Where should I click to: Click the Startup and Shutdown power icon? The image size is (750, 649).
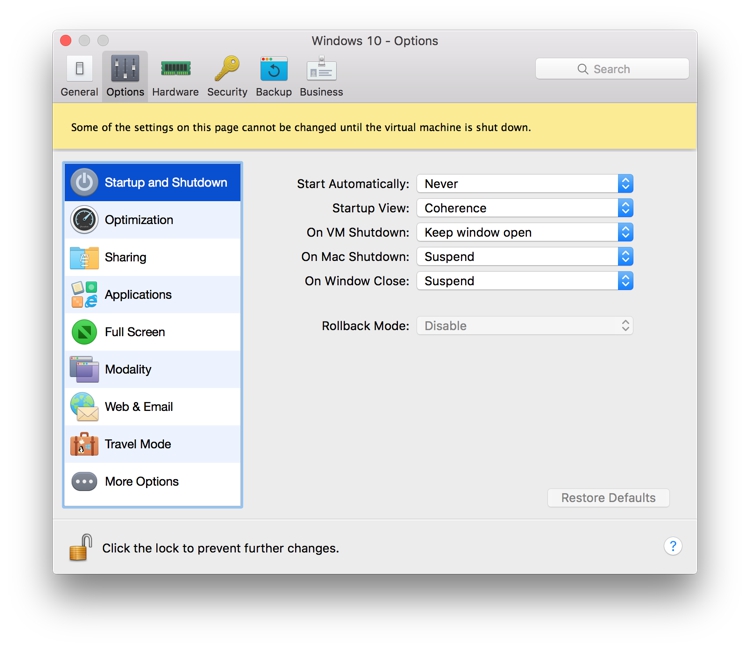click(84, 182)
